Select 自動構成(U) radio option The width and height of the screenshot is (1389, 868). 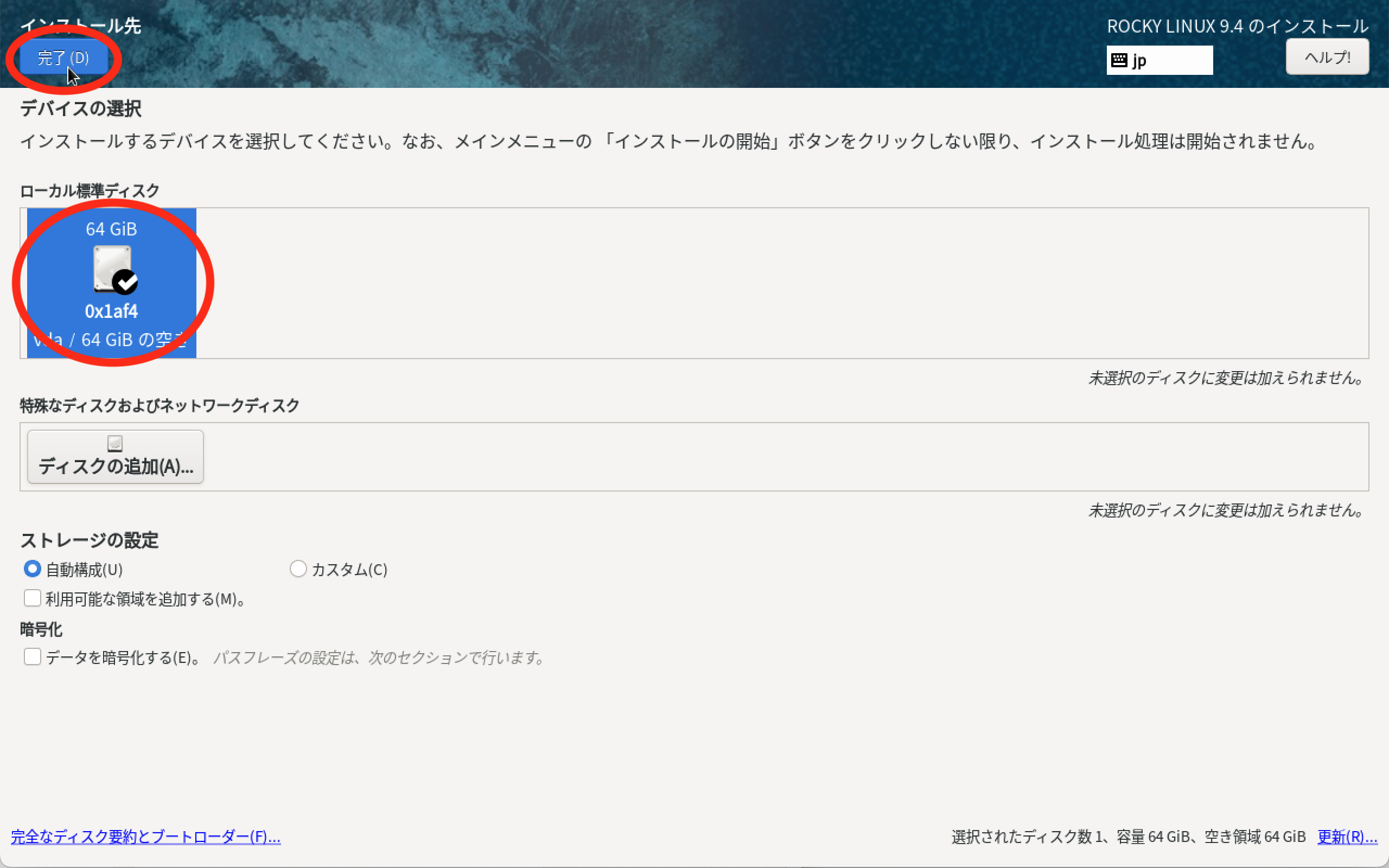point(73,569)
